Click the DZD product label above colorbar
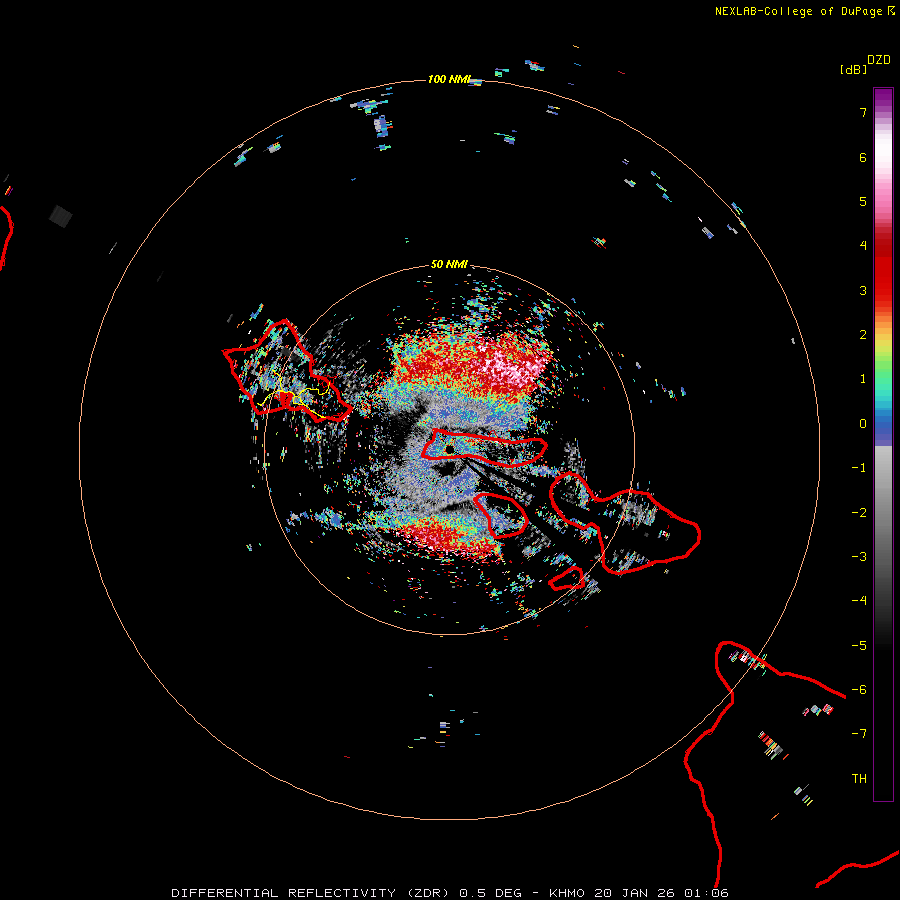Screen dimensions: 900x900 [879, 60]
